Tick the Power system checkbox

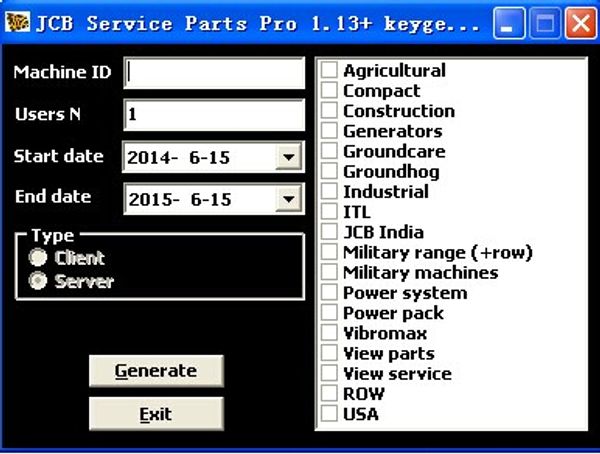tap(329, 292)
